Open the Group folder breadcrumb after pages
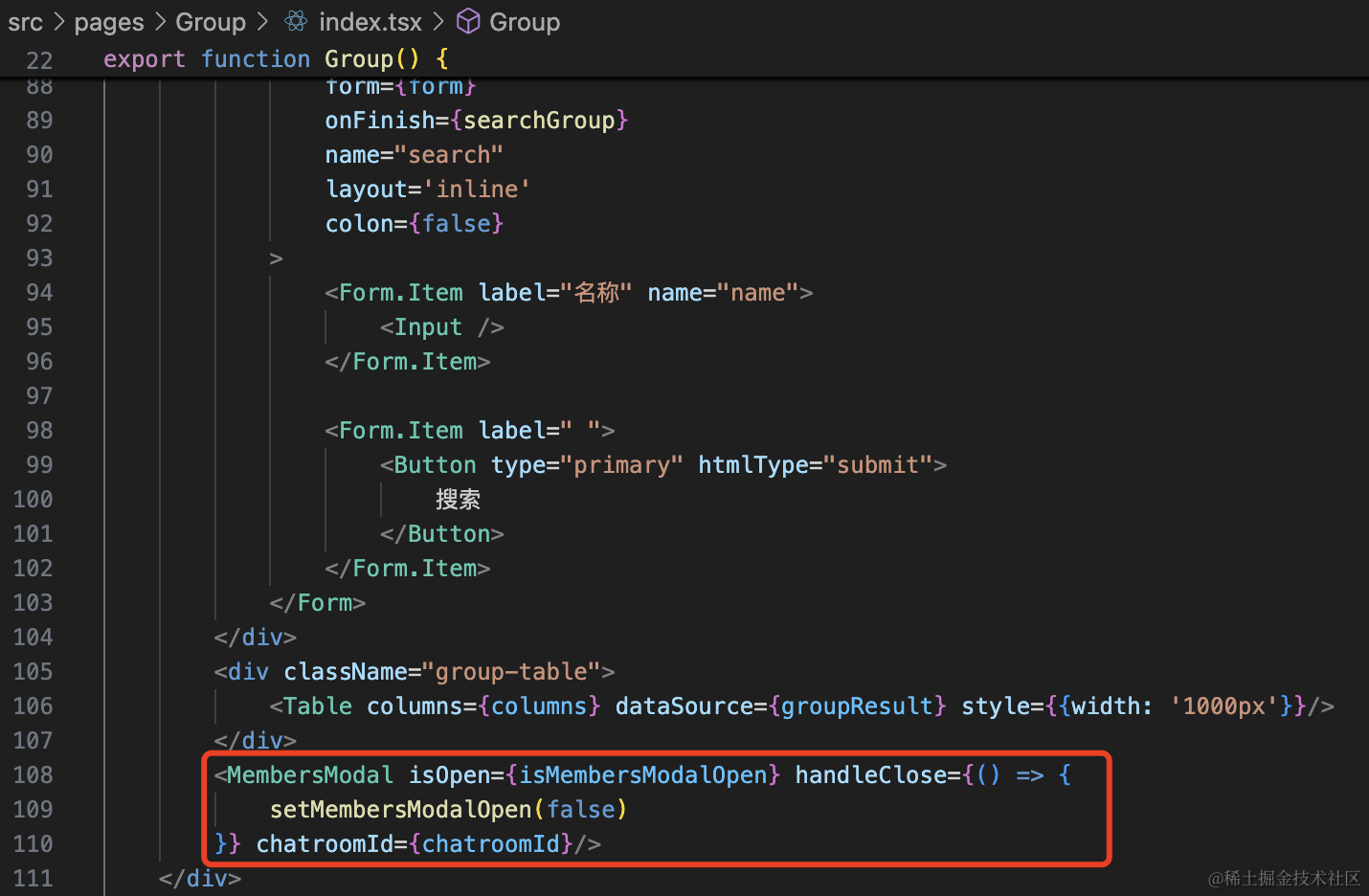The height and width of the screenshot is (896, 1369). 211,22
